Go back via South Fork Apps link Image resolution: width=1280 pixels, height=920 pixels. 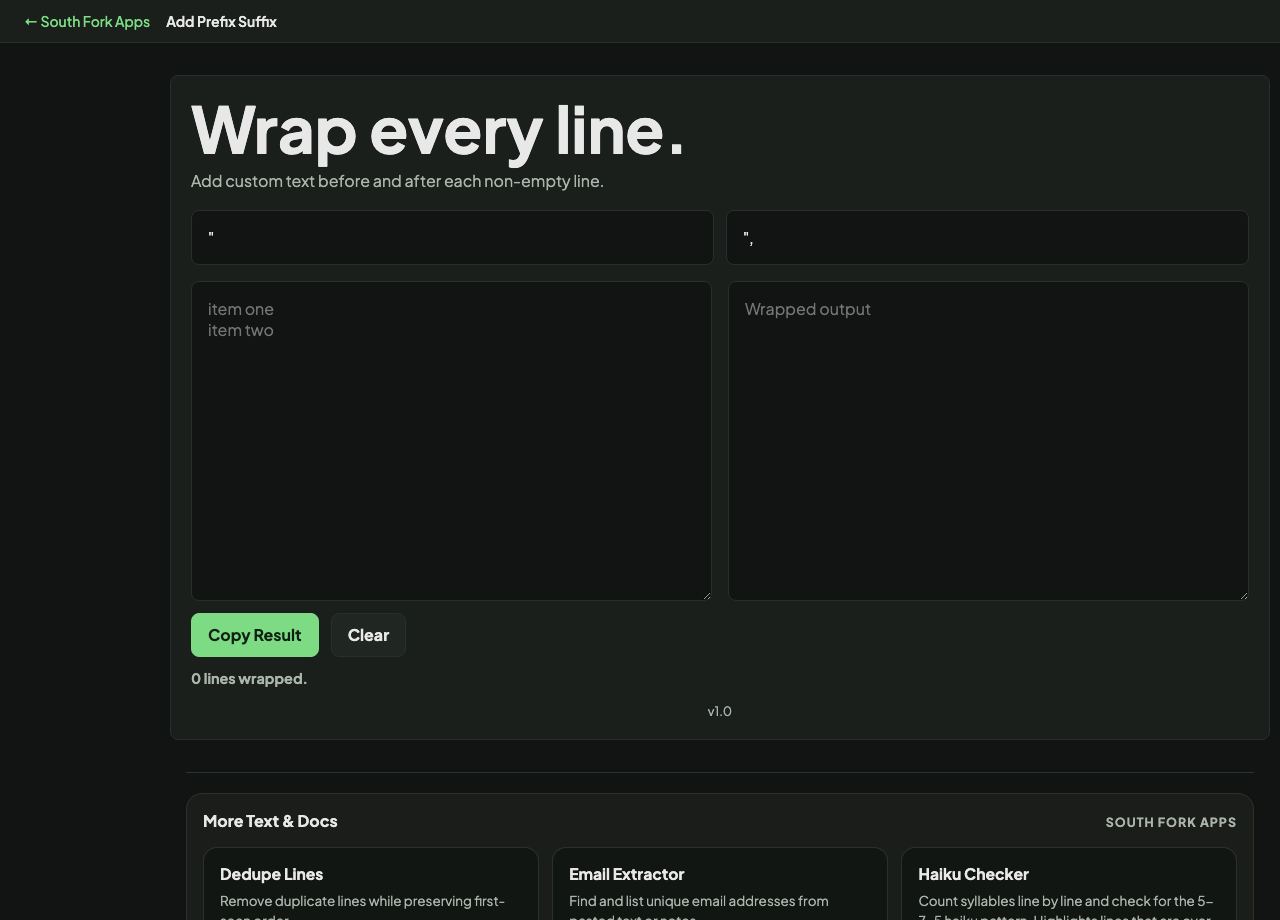pyautogui.click(x=87, y=21)
